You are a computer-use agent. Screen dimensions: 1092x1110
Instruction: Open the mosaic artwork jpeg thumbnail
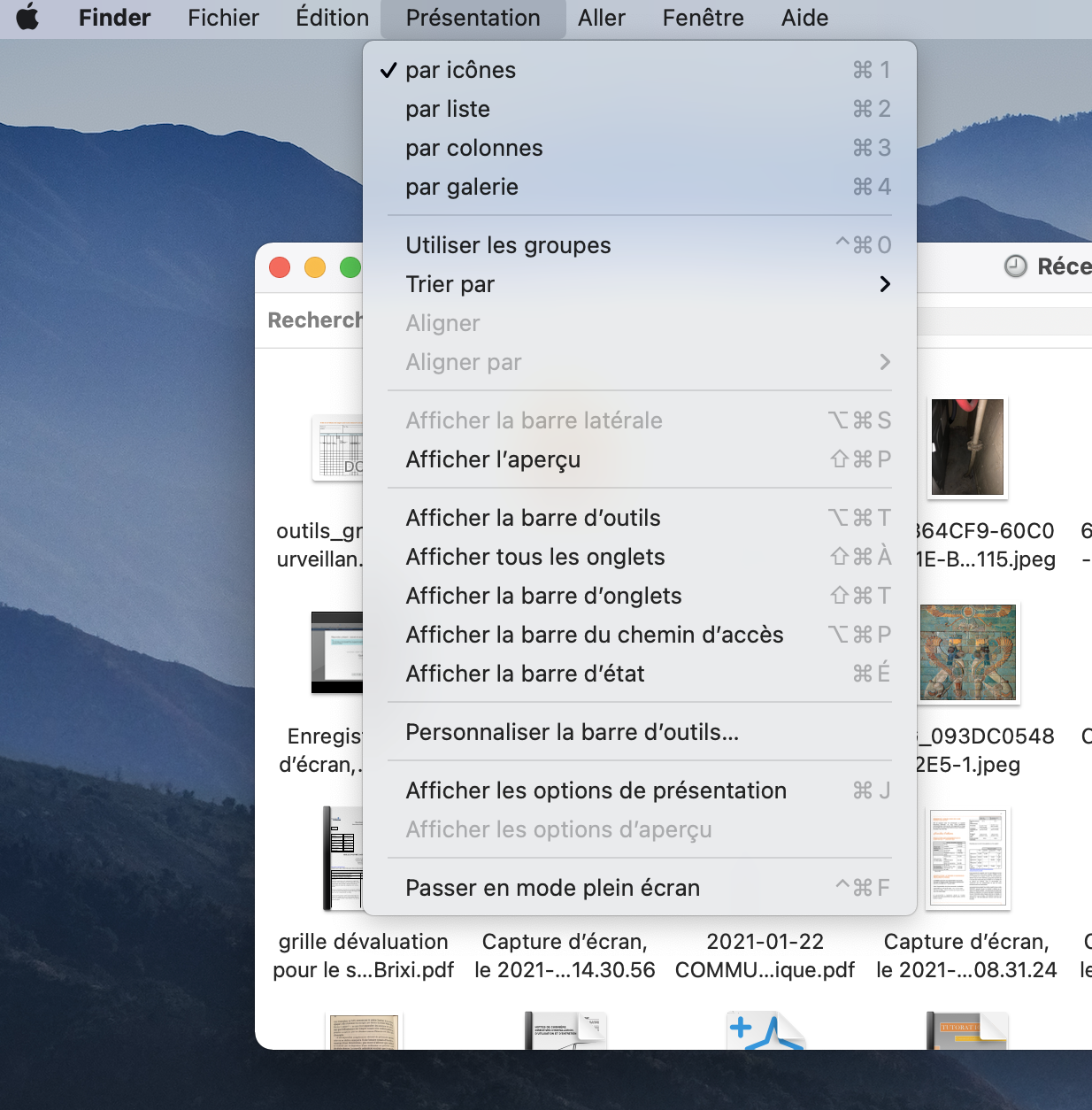coord(968,652)
